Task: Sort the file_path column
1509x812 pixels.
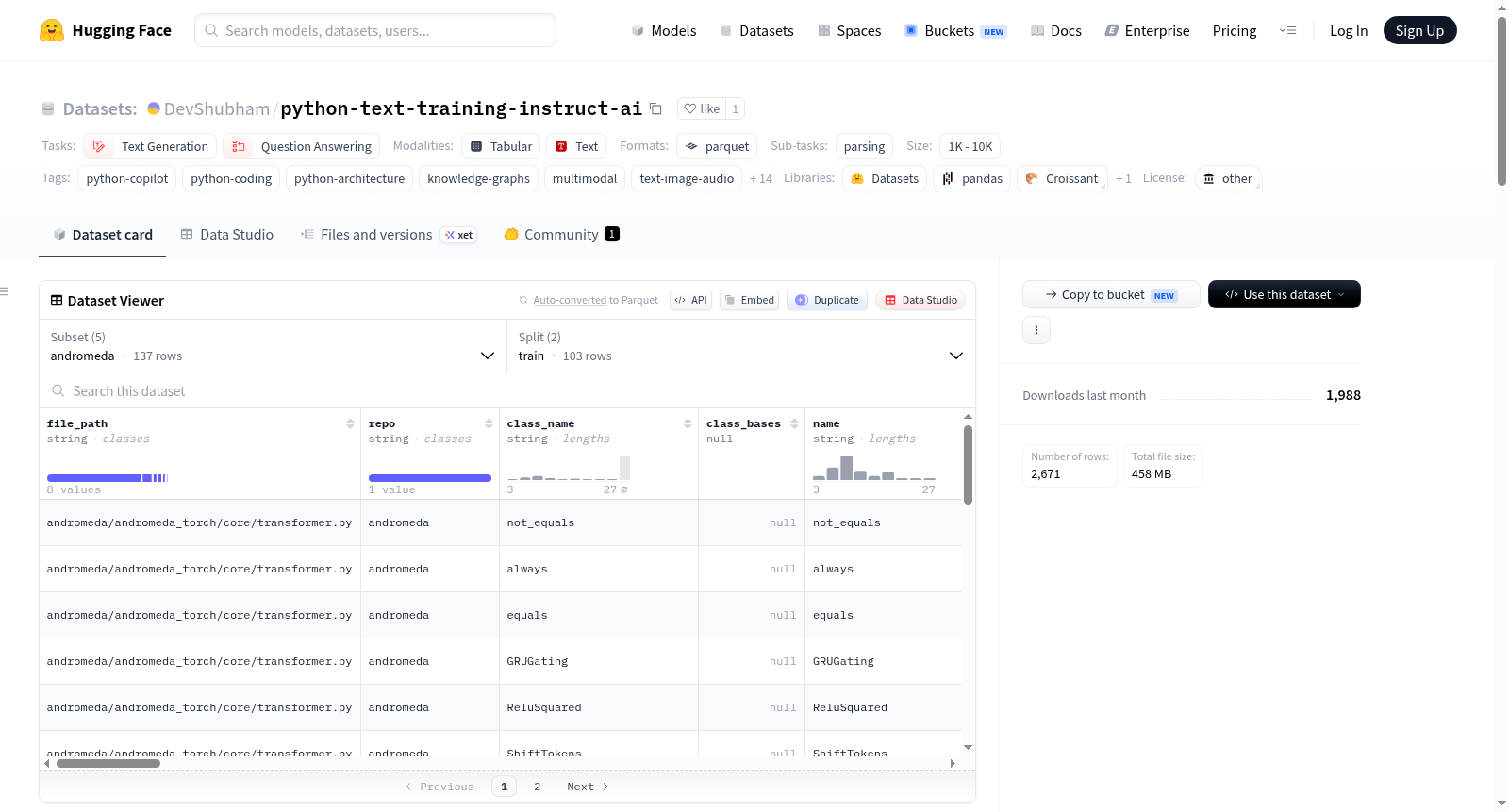Action: pos(350,423)
